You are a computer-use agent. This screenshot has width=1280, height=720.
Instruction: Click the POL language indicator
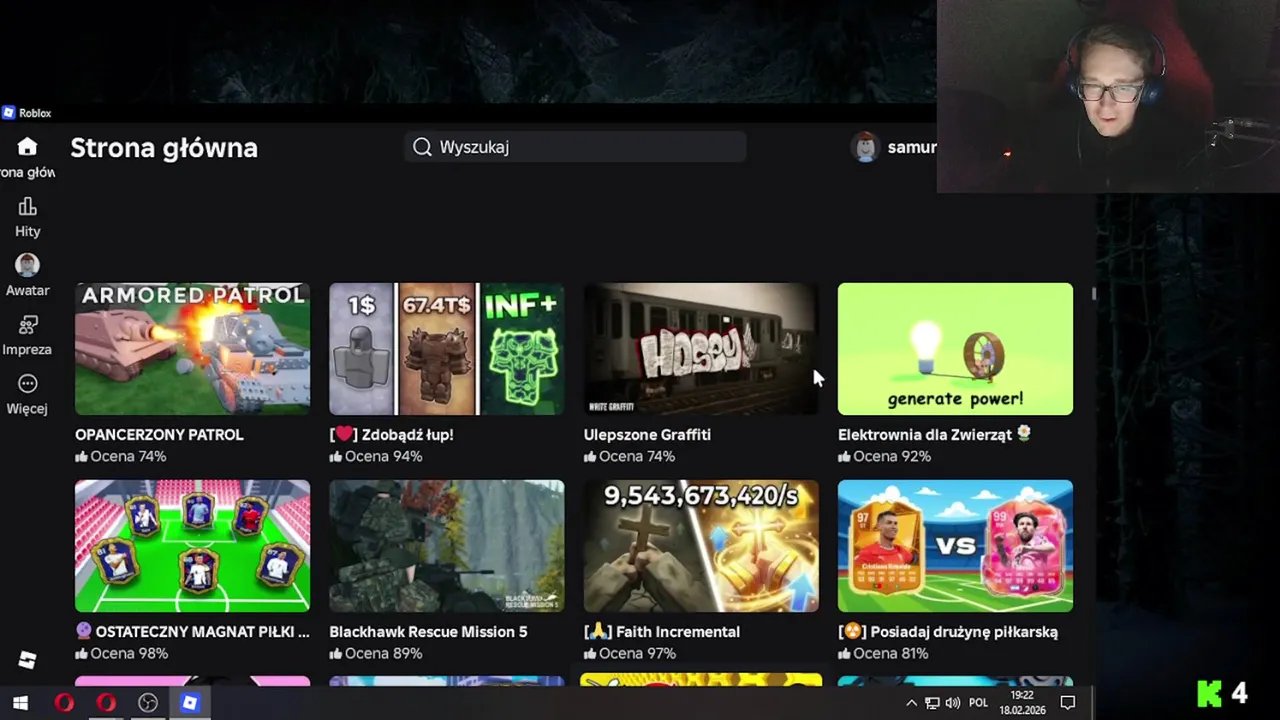click(x=979, y=703)
